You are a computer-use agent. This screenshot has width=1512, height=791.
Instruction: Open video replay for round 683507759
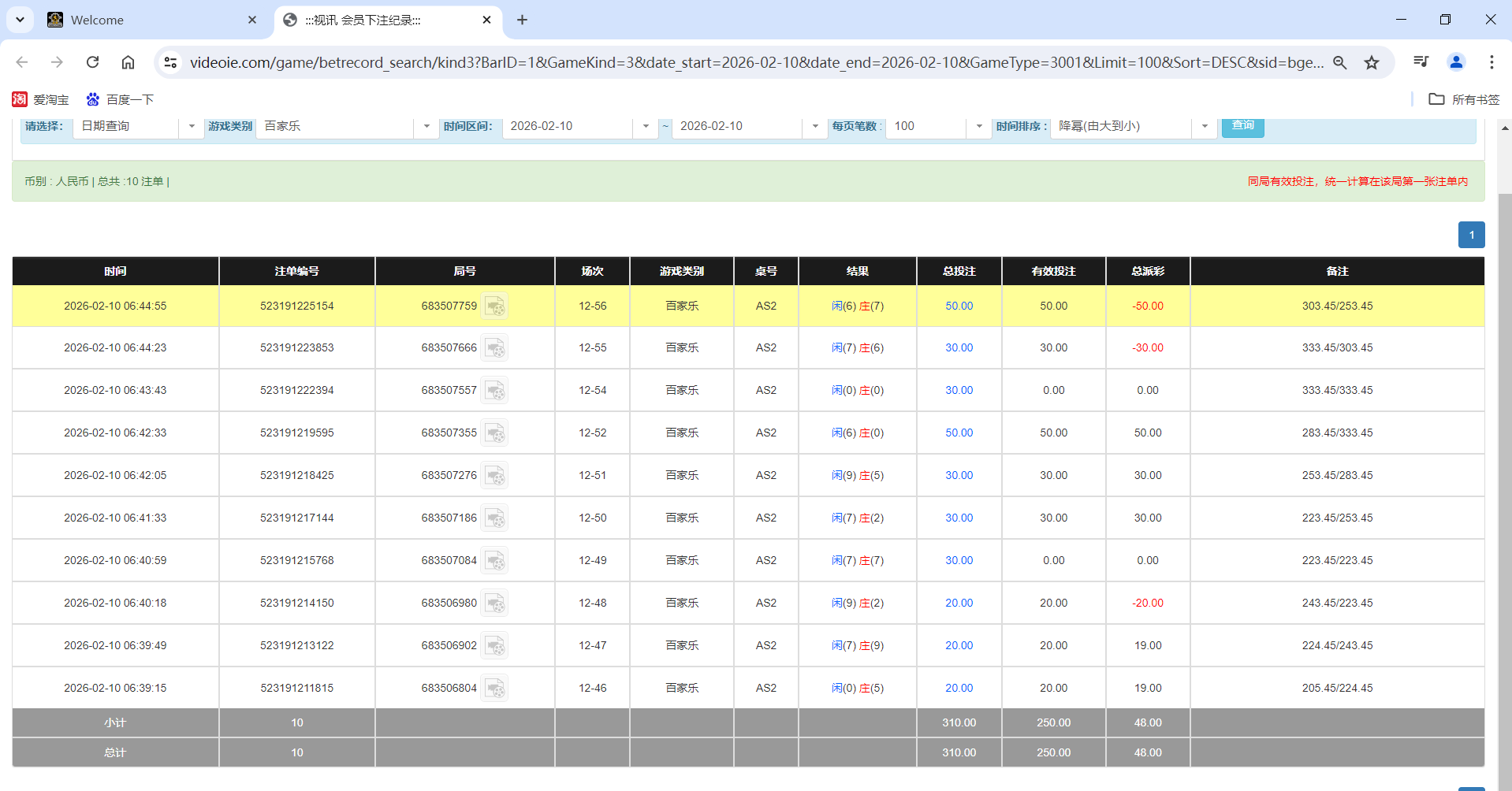coord(496,306)
